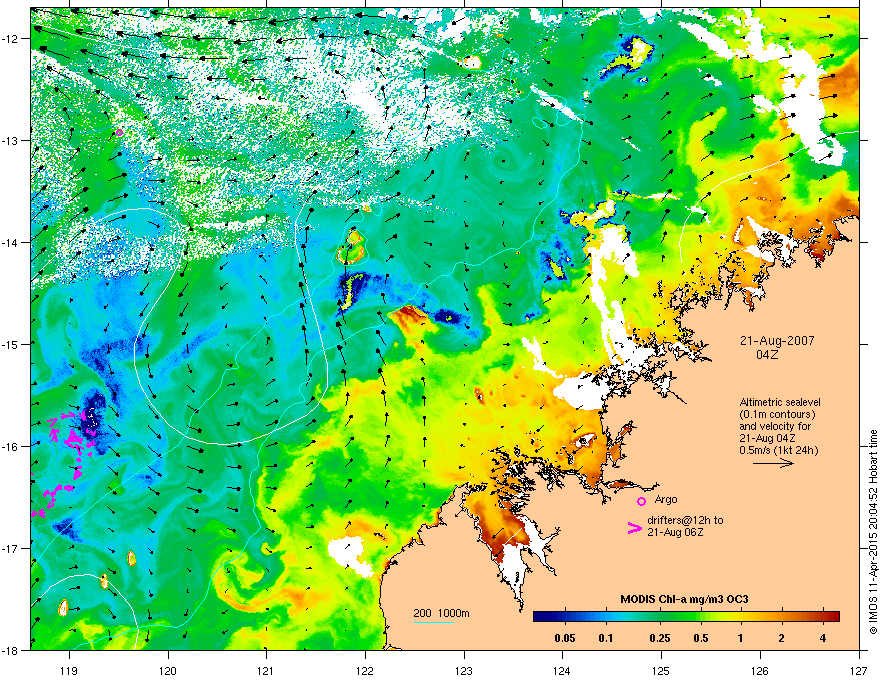Click latitude axis label -12
880x680 pixels.
[10, 39]
